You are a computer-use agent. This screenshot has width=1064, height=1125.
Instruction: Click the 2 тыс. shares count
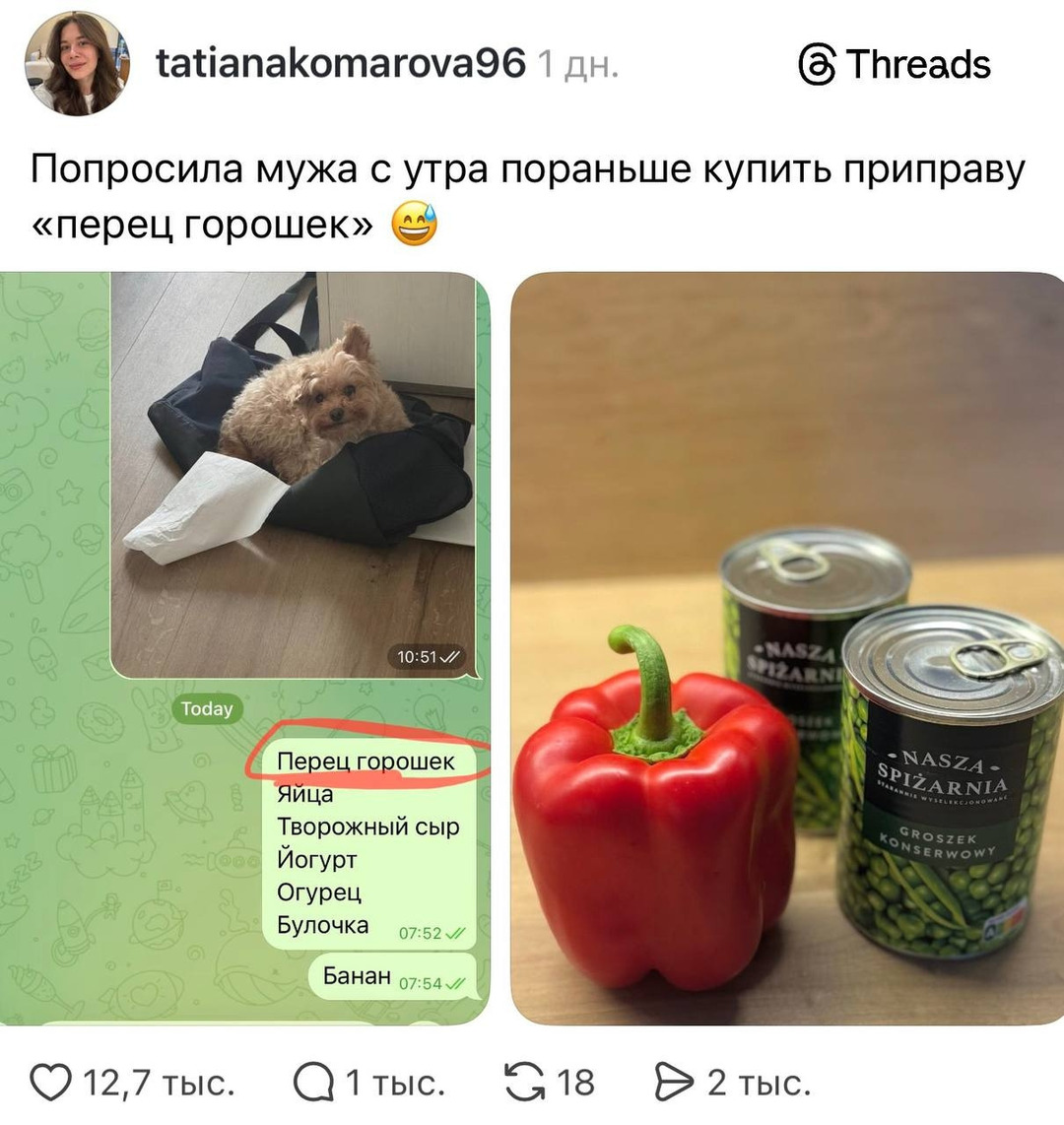coord(759,1083)
